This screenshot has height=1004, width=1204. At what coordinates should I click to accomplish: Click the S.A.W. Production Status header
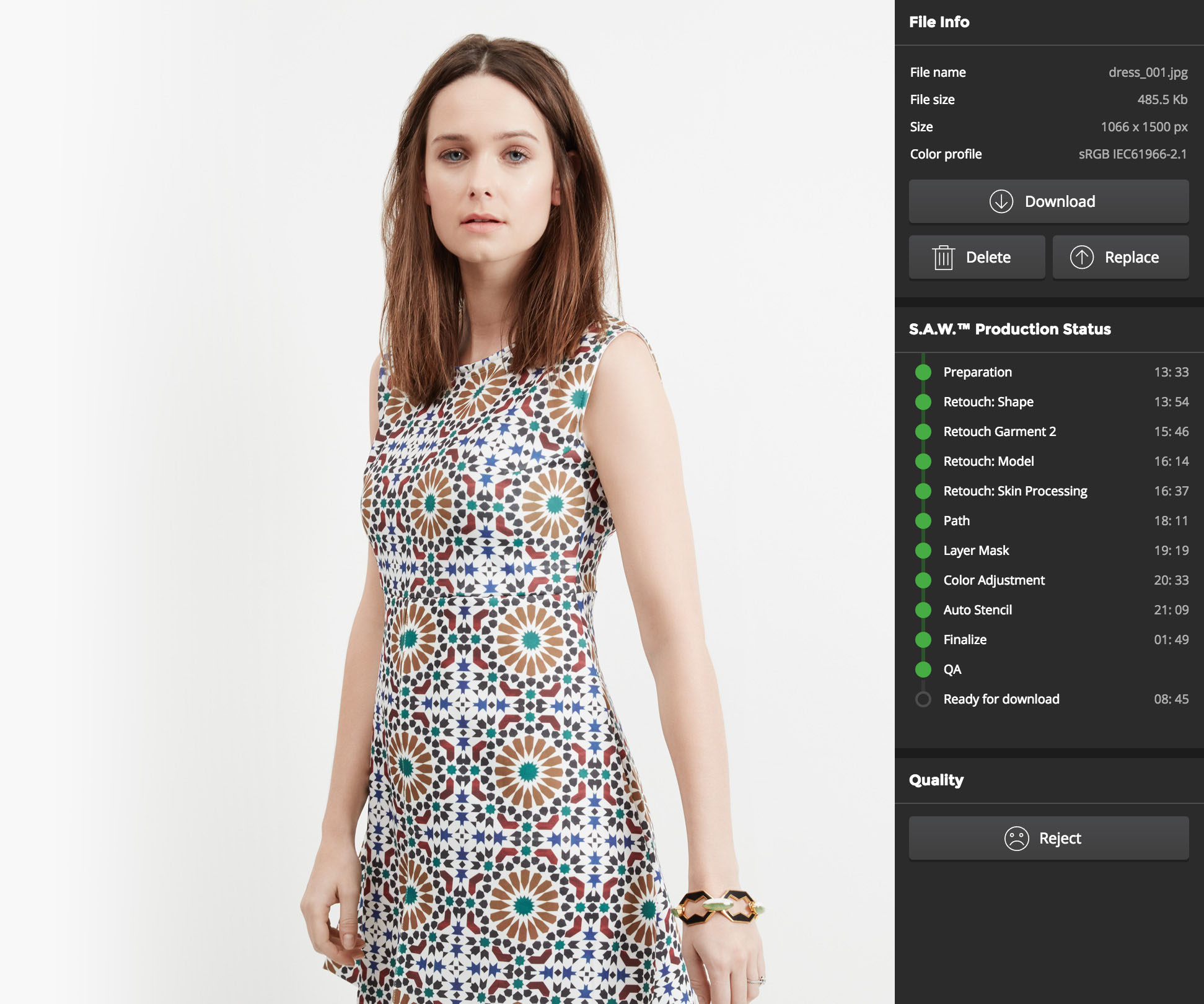coord(1009,330)
